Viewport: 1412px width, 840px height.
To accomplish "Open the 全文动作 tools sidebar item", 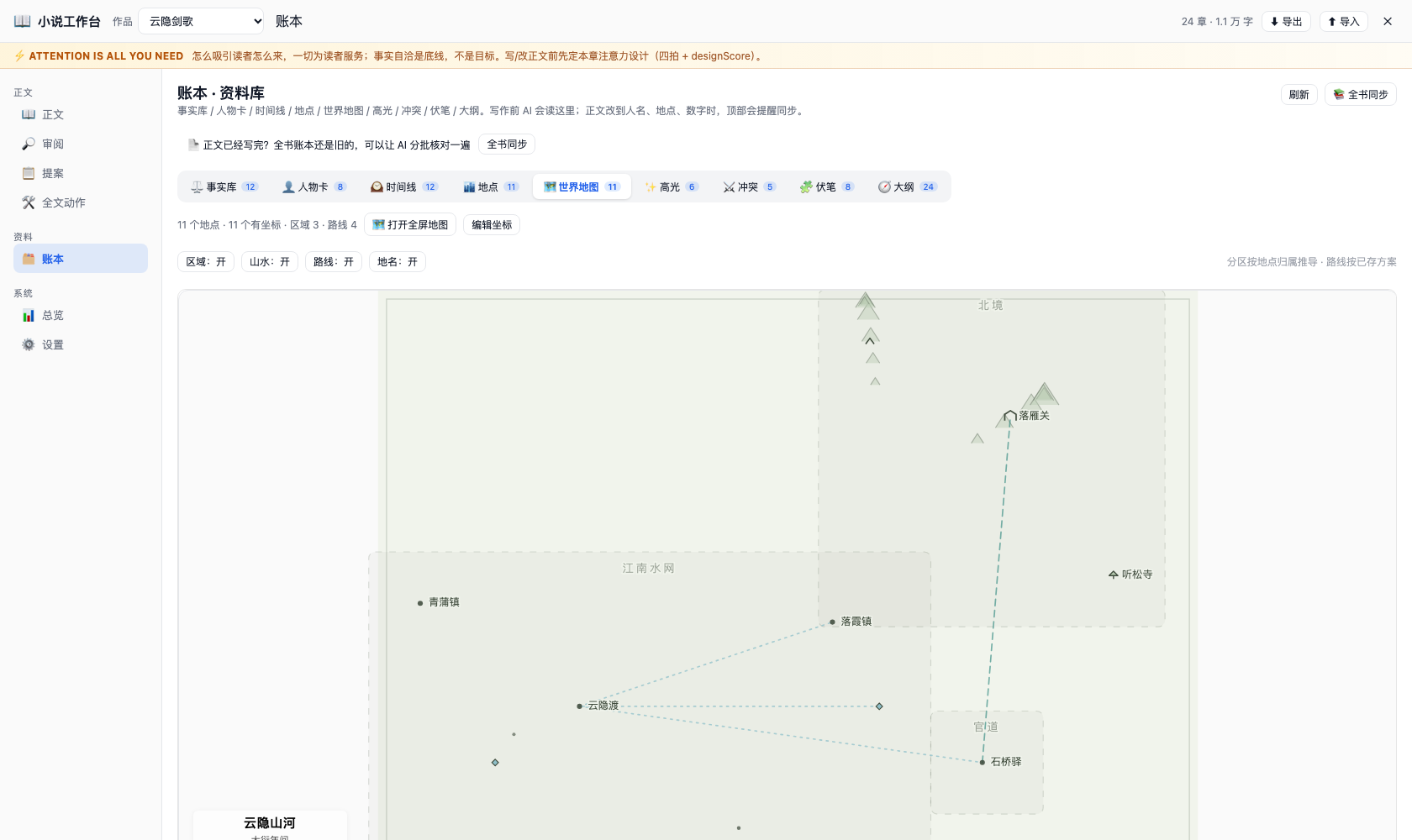I will (81, 202).
